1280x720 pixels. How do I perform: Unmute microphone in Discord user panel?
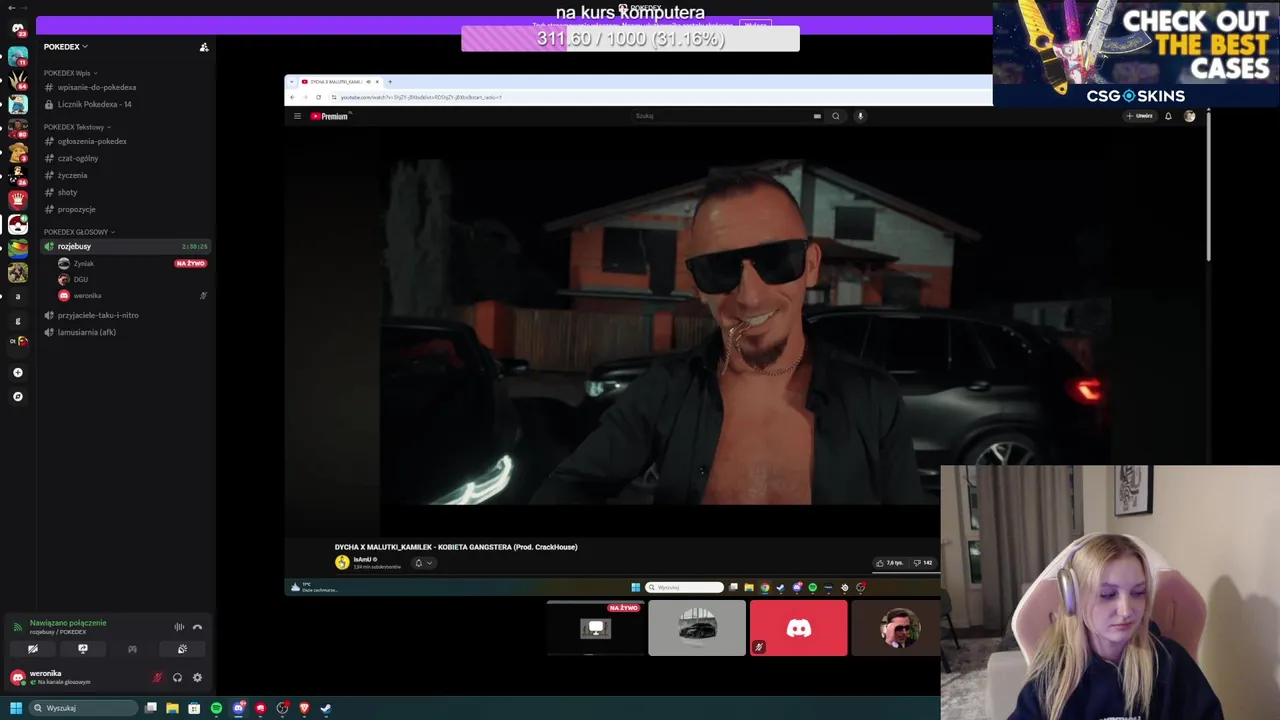tap(157, 678)
